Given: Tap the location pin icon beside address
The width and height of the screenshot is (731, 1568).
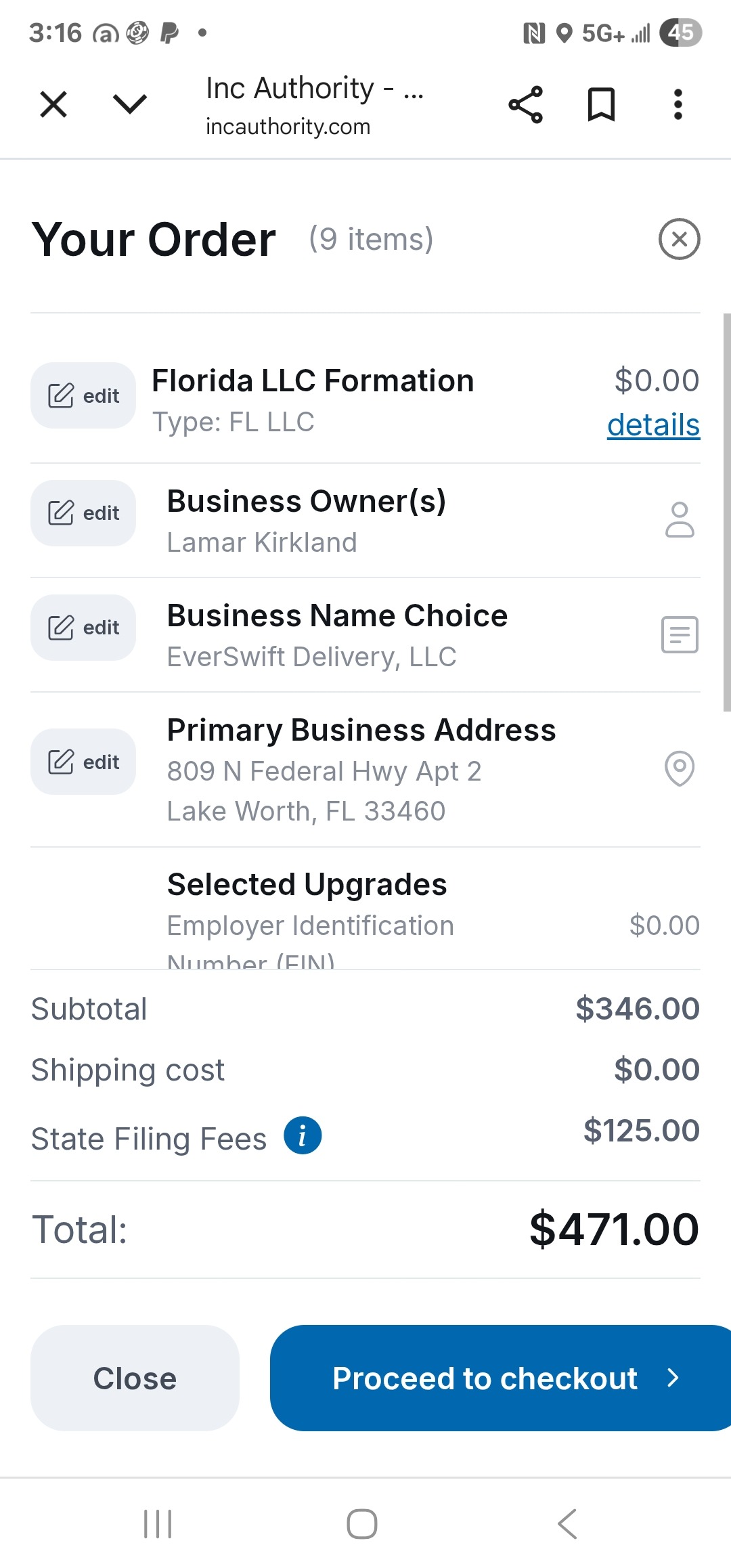Looking at the screenshot, I should tap(680, 768).
